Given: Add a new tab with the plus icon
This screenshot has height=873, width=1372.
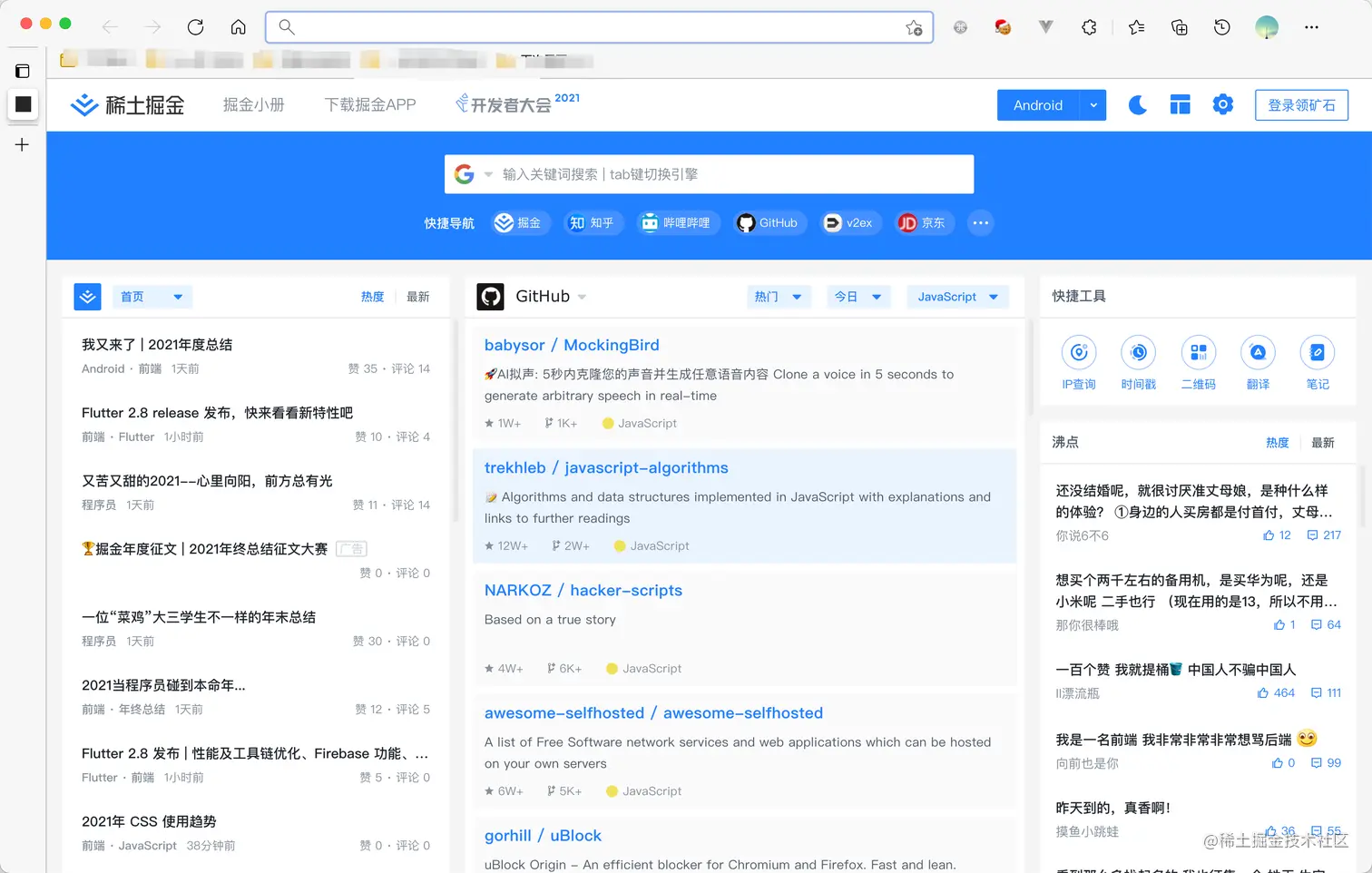Looking at the screenshot, I should [x=23, y=144].
